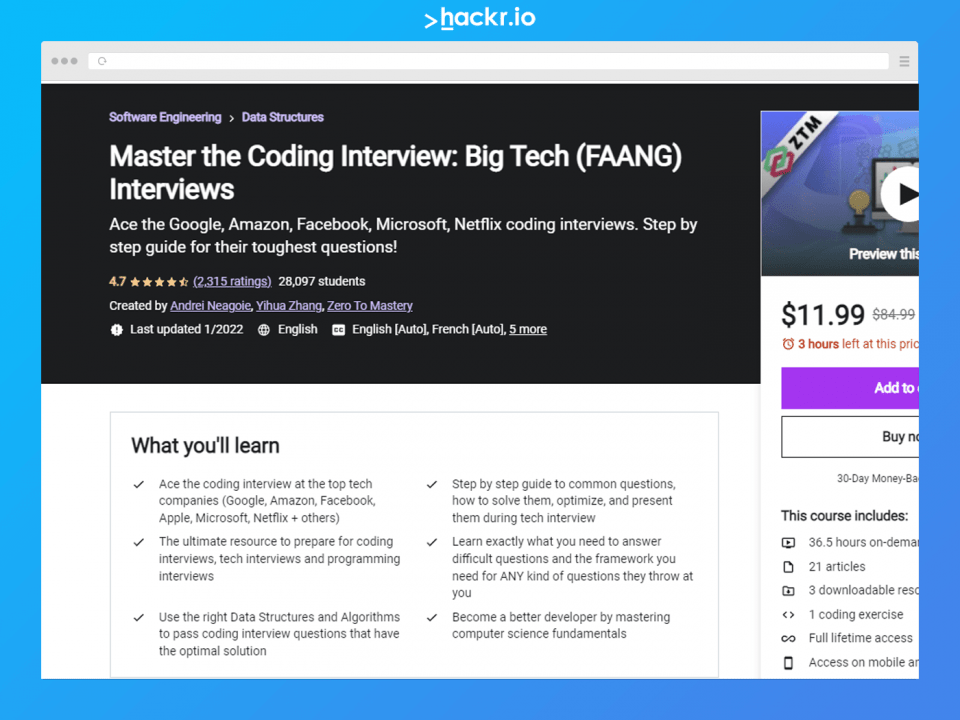Click checkmark beside 'Ace the coding interview'
This screenshot has width=960, height=720.
click(x=139, y=484)
